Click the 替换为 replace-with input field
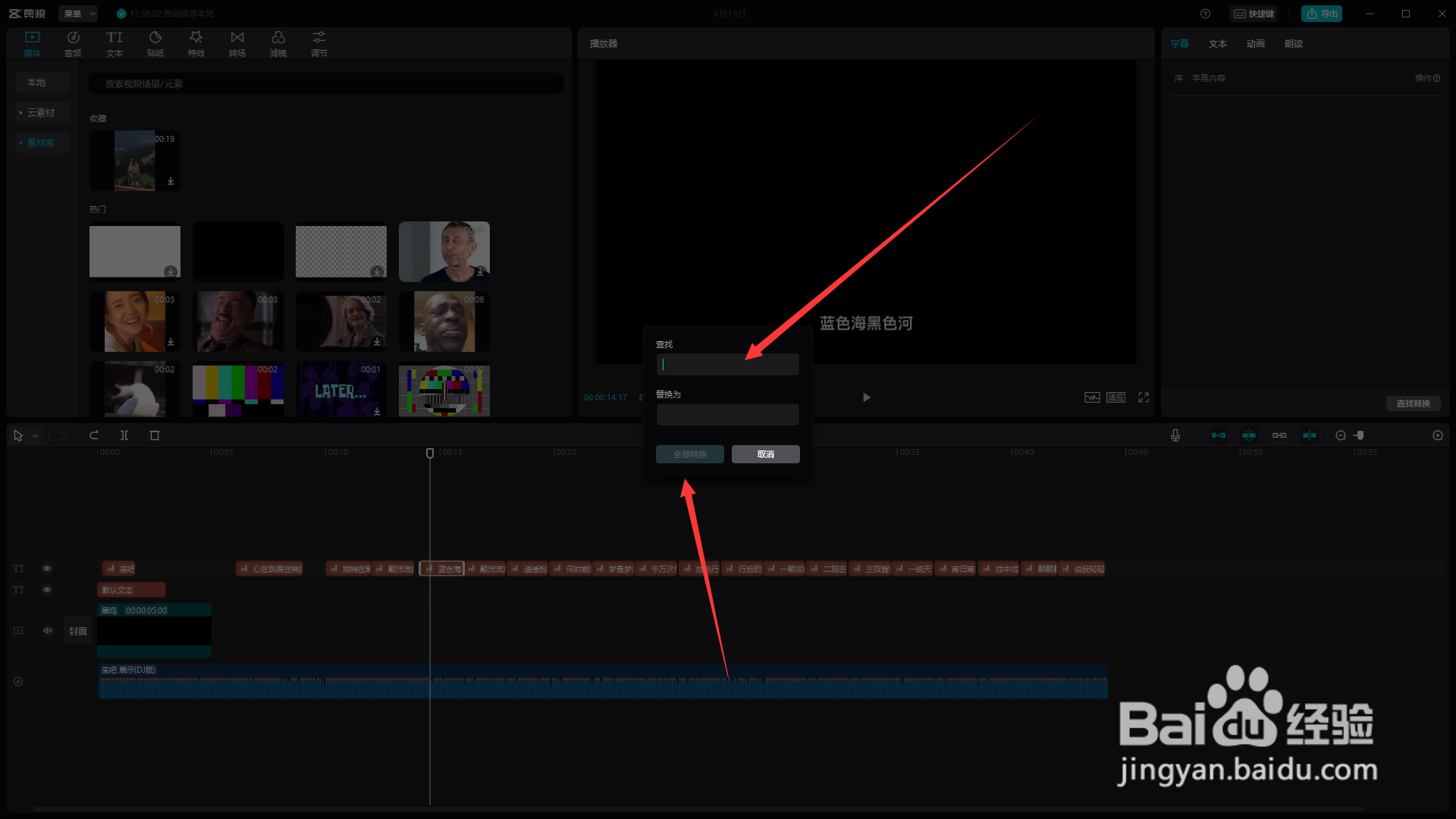Image resolution: width=1456 pixels, height=819 pixels. click(727, 415)
